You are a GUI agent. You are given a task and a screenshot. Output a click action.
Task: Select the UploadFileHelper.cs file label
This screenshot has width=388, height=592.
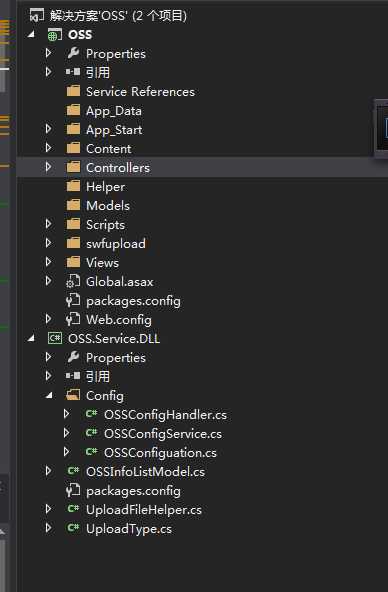(x=144, y=510)
